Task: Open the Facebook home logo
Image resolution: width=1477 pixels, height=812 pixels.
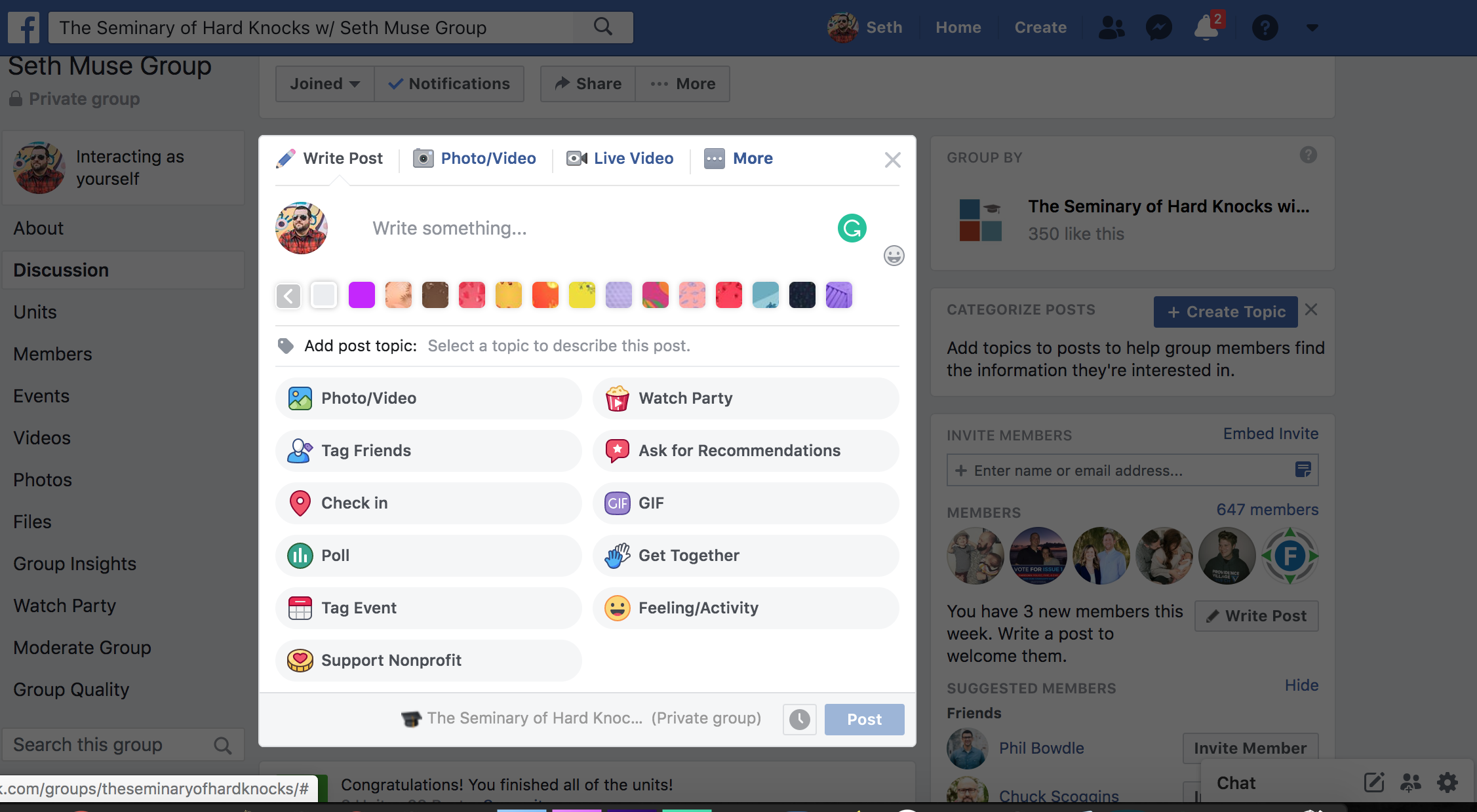Action: tap(24, 28)
